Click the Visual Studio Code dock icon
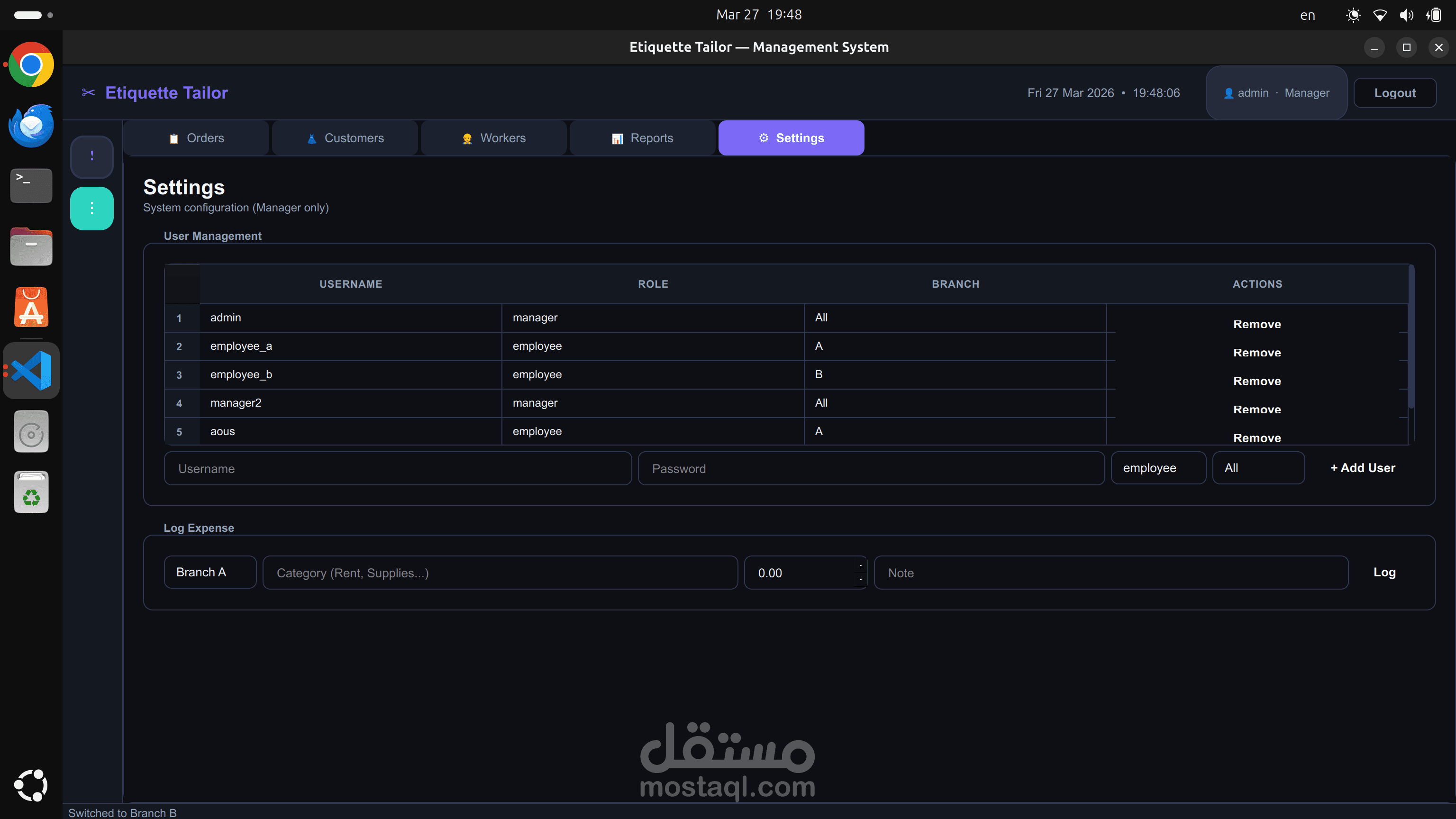The image size is (1456, 819). click(31, 371)
